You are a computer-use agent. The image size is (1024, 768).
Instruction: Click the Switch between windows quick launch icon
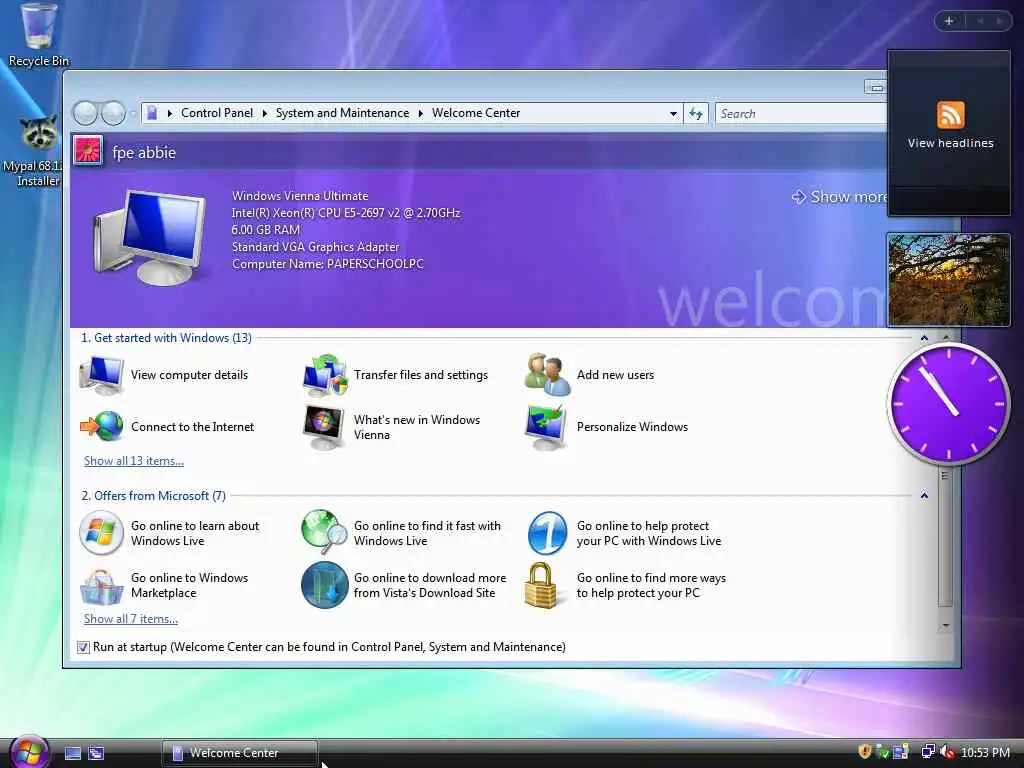[x=96, y=753]
